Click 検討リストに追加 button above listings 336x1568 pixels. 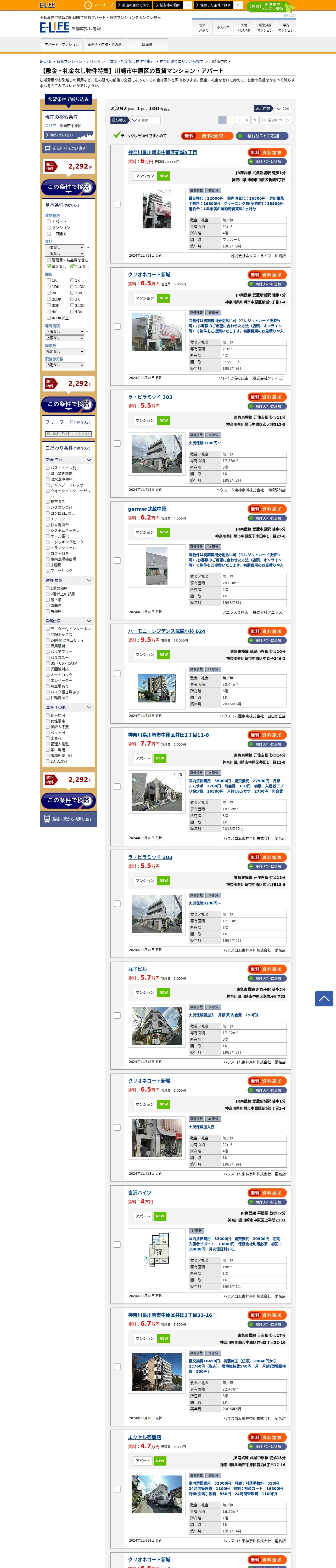click(x=262, y=136)
